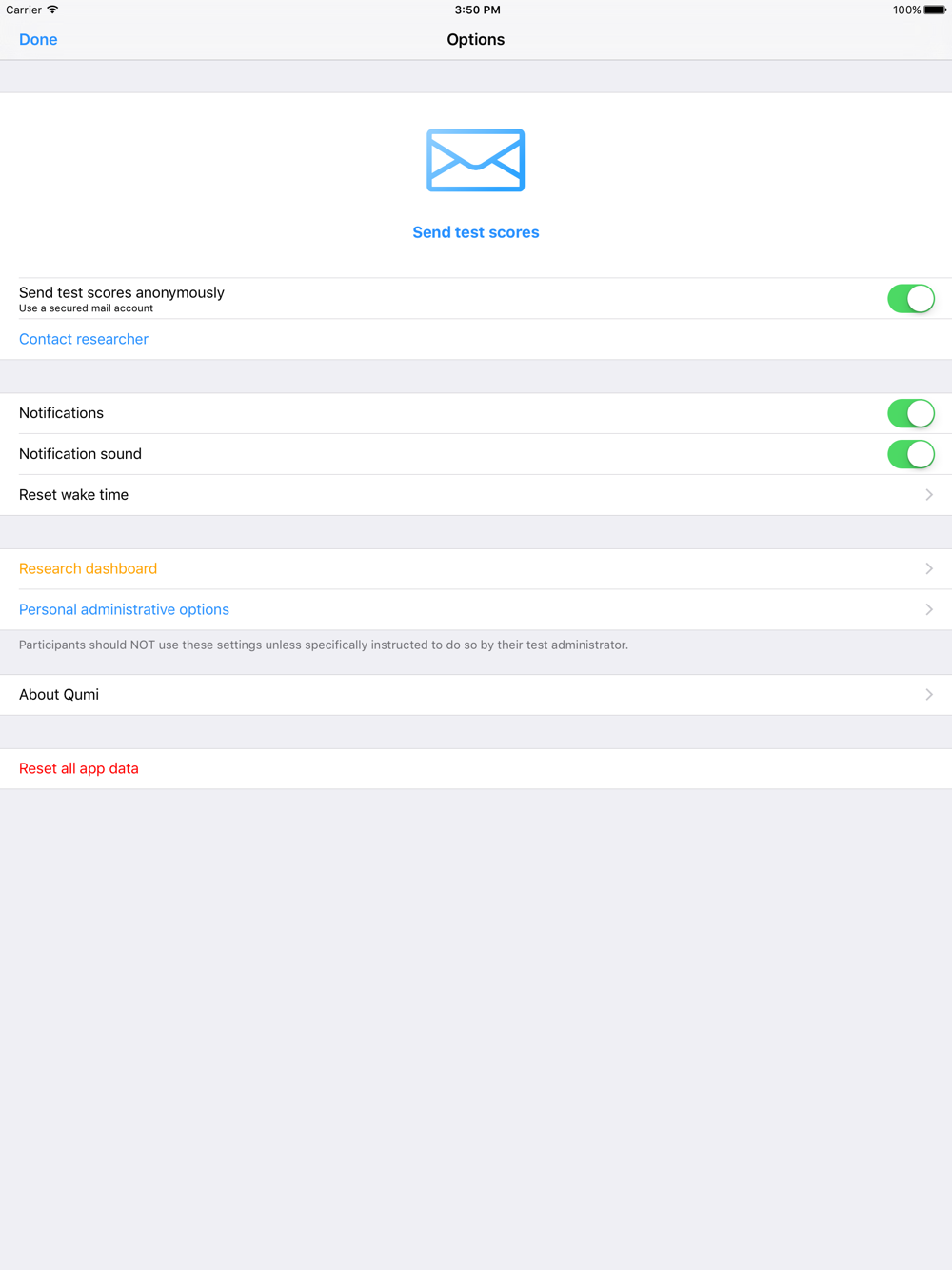Click the battery icon in status bar

935,10
